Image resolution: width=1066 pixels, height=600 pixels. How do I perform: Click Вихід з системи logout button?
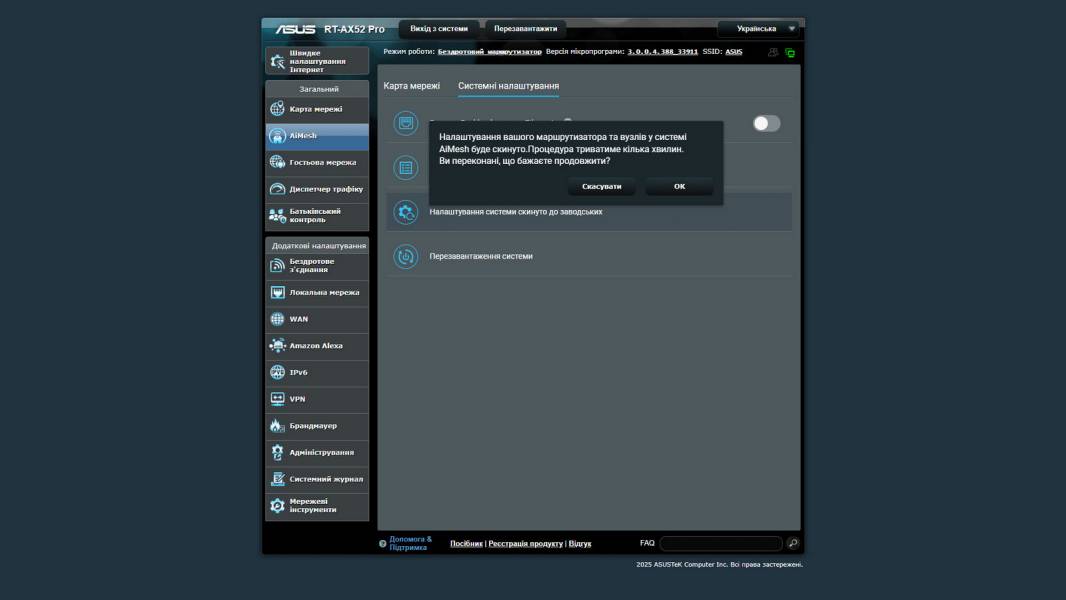438,29
